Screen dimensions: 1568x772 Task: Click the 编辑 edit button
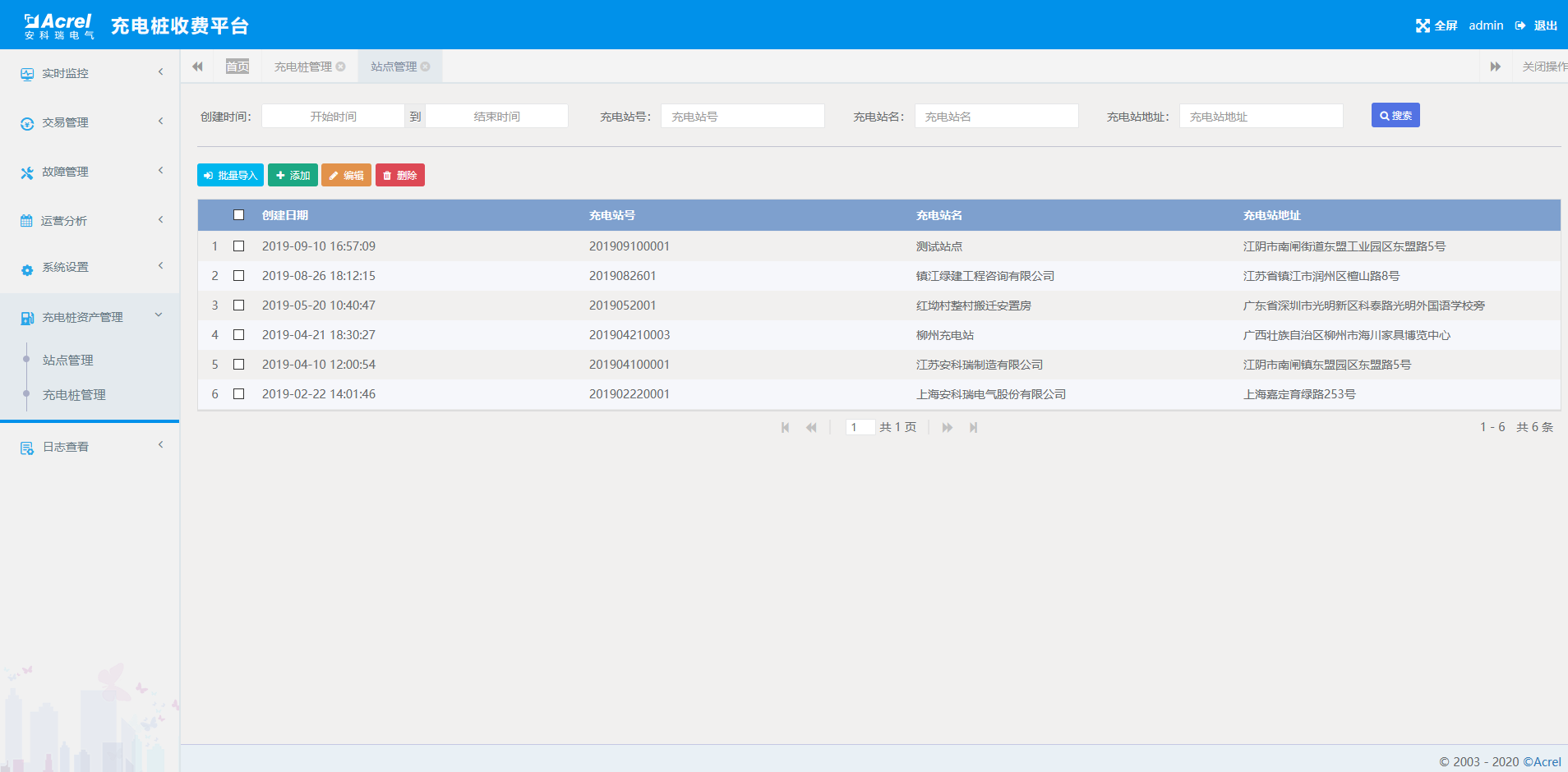click(x=346, y=175)
